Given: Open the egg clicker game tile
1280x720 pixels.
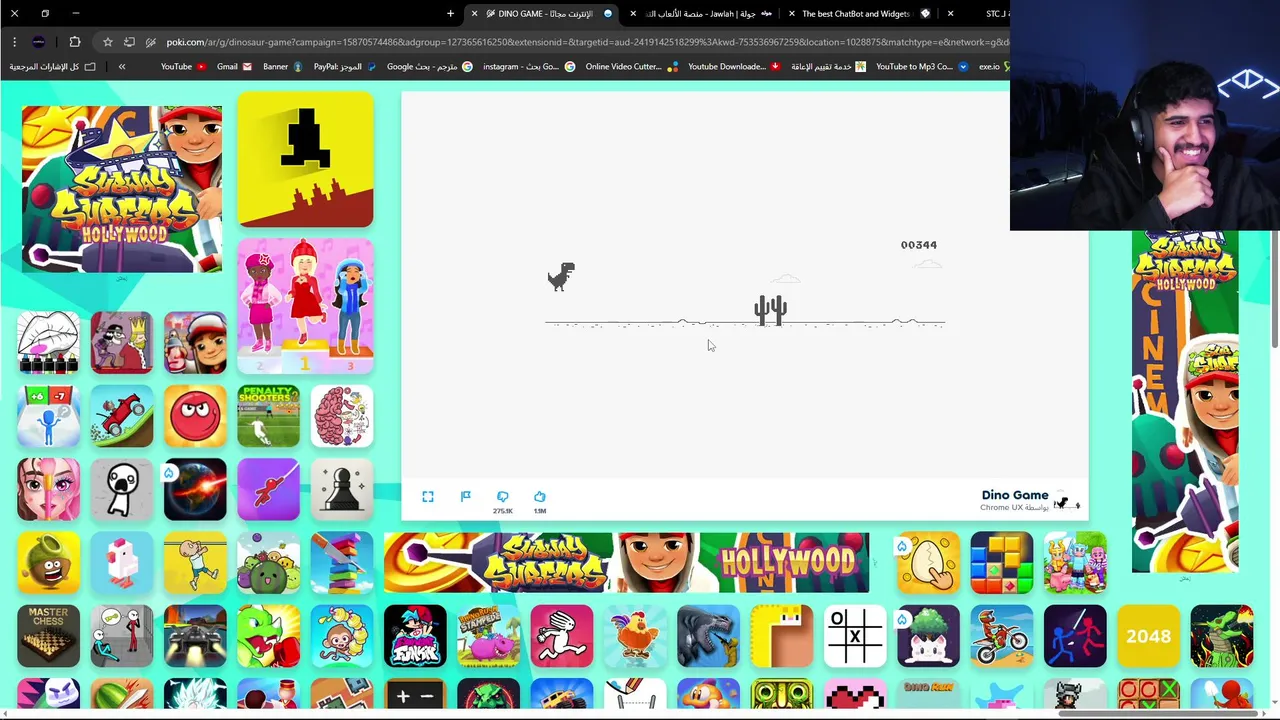Looking at the screenshot, I should [928, 563].
